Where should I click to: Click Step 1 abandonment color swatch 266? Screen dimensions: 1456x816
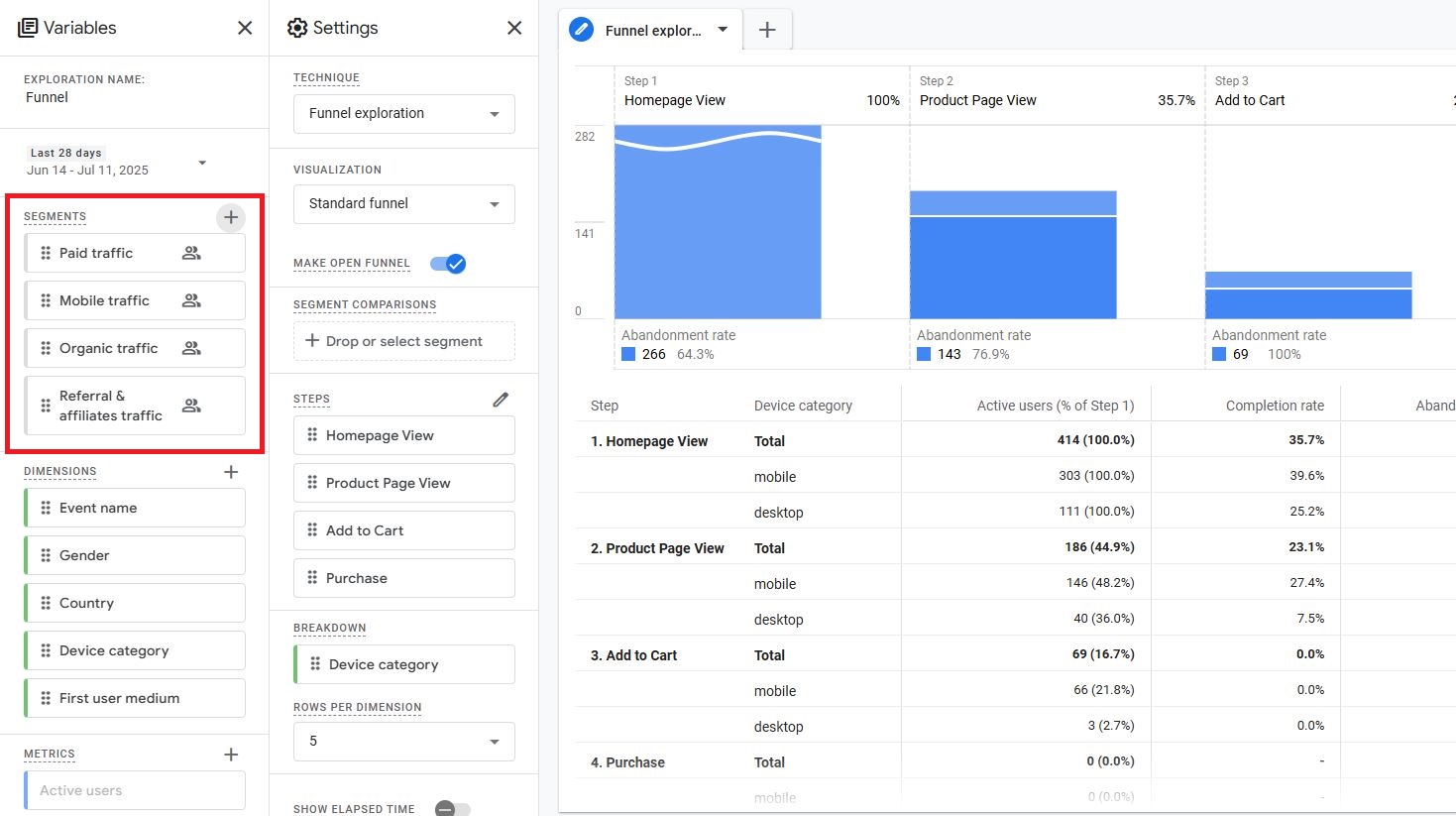point(628,354)
